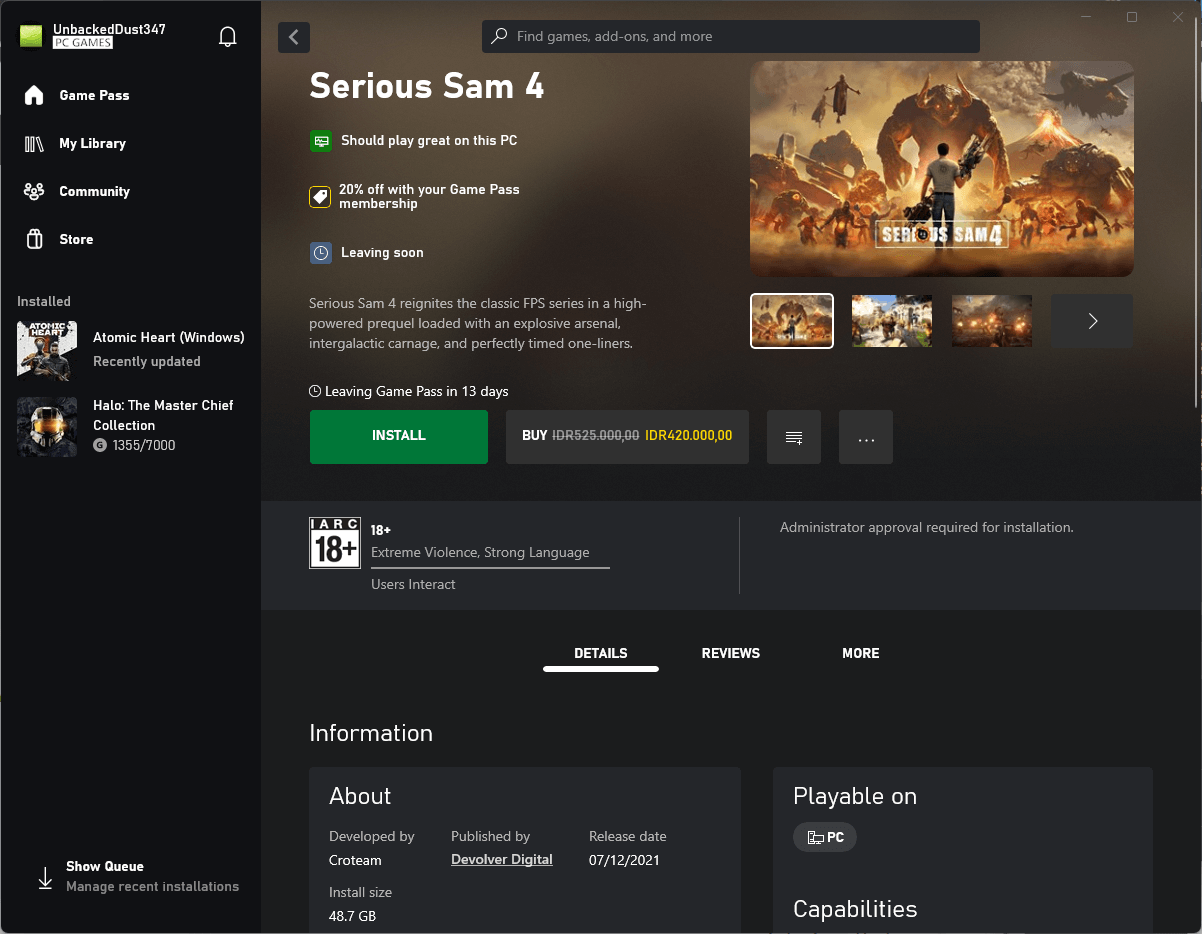Open the Game Pass home icon
This screenshot has width=1202, height=934.
pyautogui.click(x=34, y=95)
